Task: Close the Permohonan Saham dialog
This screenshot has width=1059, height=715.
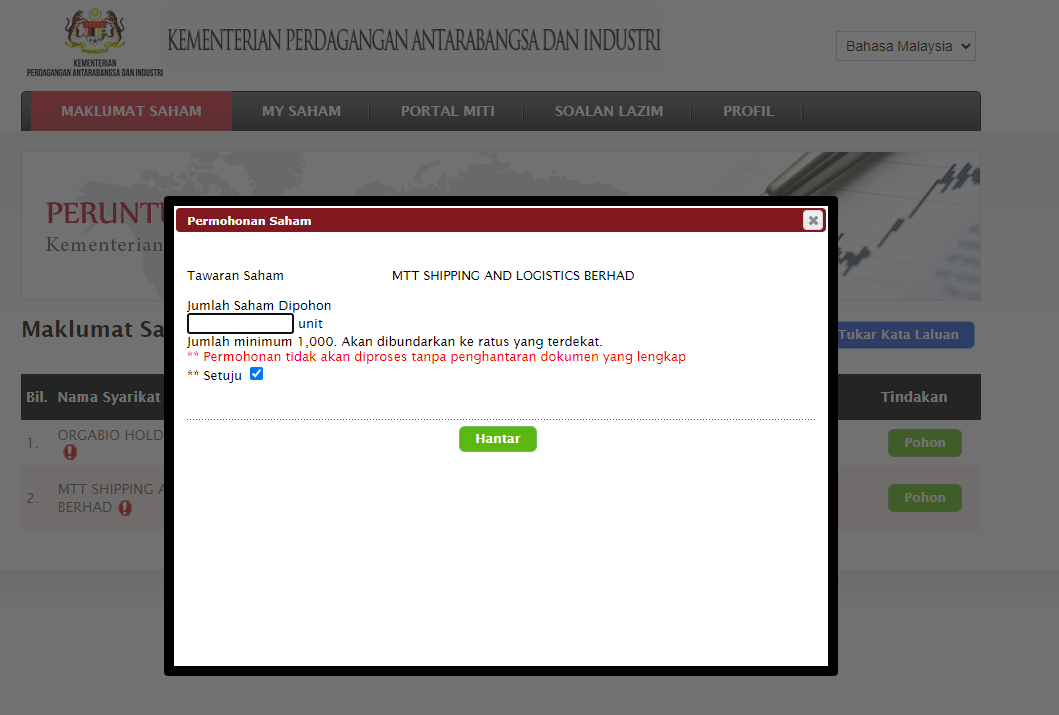Action: pyautogui.click(x=813, y=220)
